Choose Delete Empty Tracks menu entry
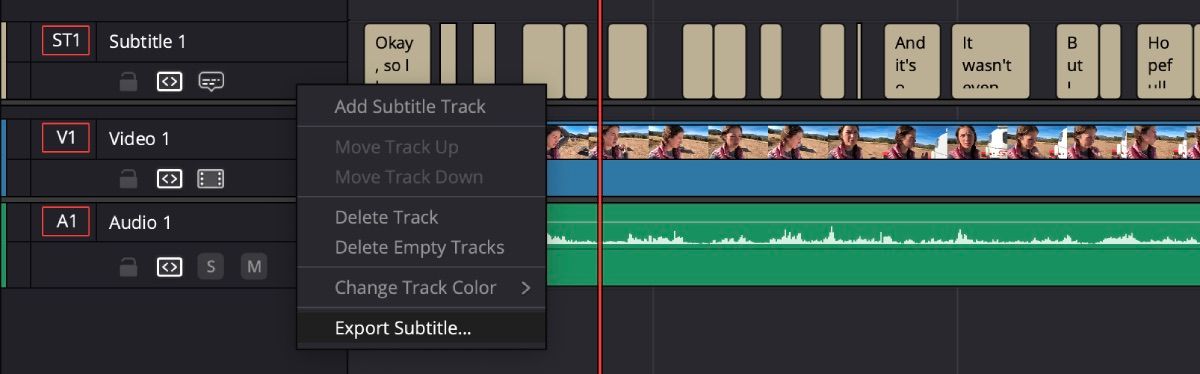 pos(421,247)
